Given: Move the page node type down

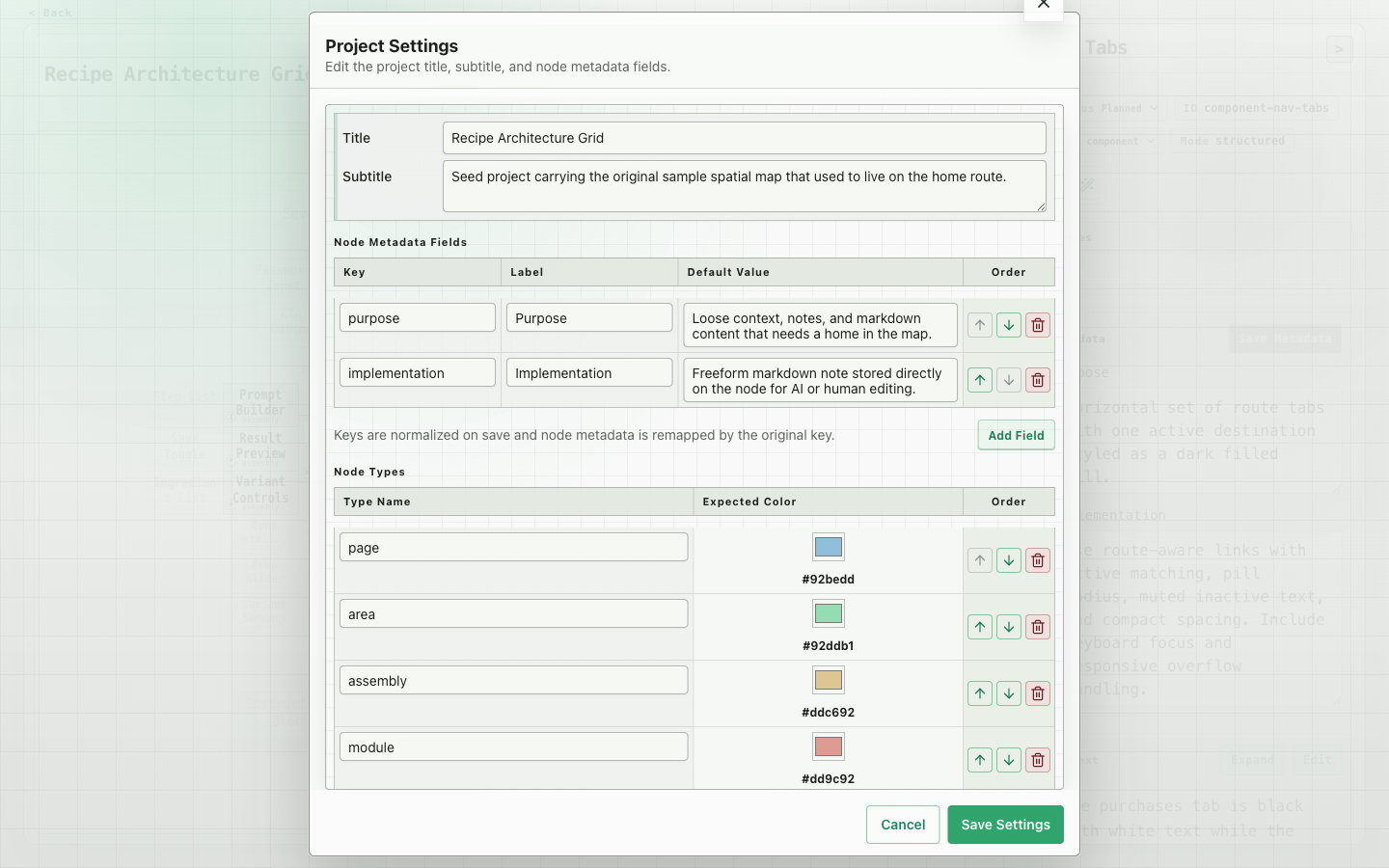Looking at the screenshot, I should (1009, 560).
